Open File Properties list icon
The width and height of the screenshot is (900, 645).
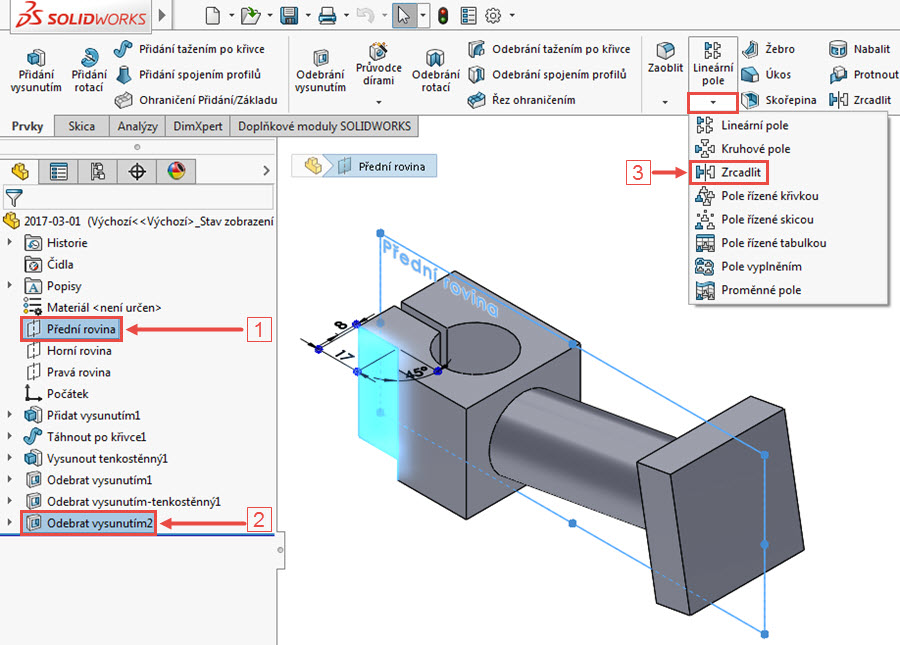(468, 15)
